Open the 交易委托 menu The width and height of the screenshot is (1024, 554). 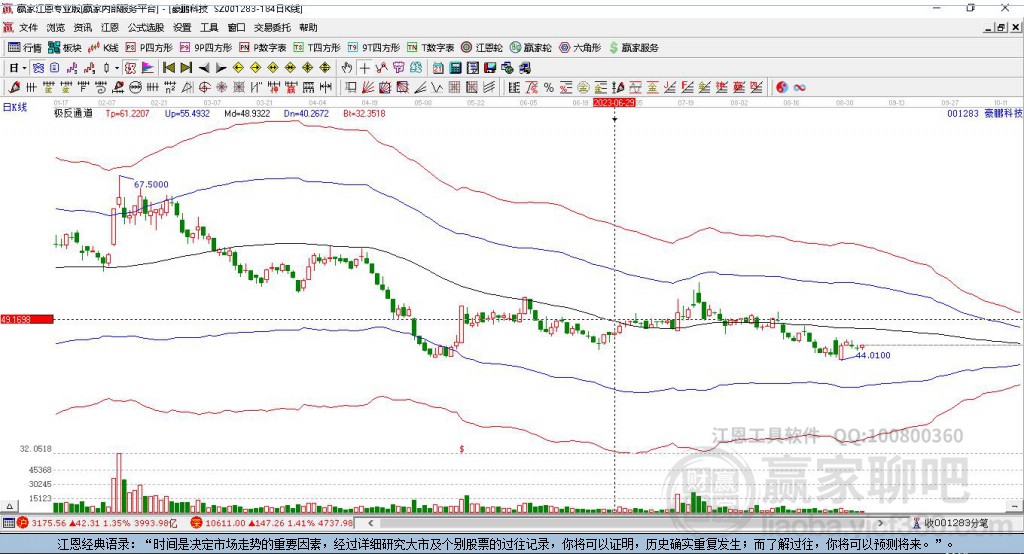point(272,27)
